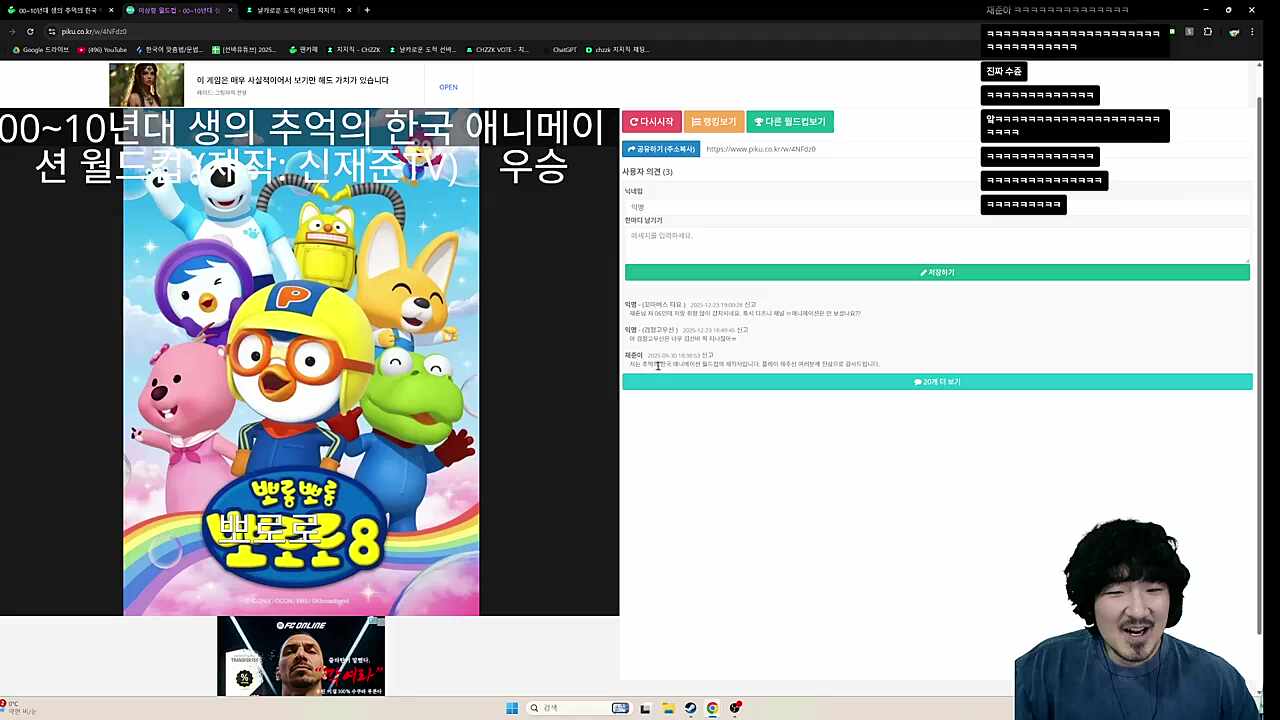Open the CHZZK VOTE bookmark
Viewport: 1280px width, 720px height.
497,50
